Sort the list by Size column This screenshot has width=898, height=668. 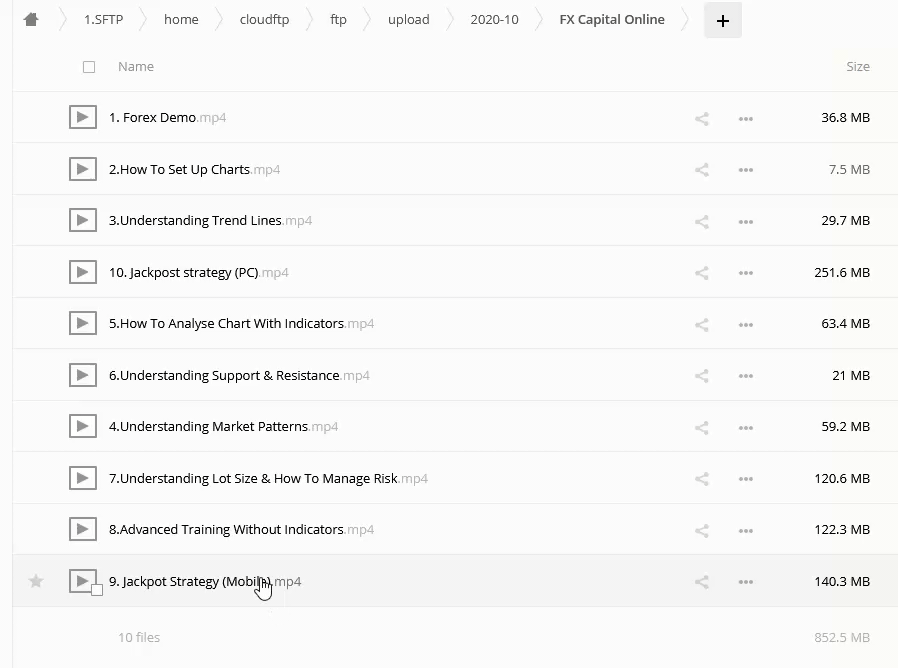click(x=857, y=67)
